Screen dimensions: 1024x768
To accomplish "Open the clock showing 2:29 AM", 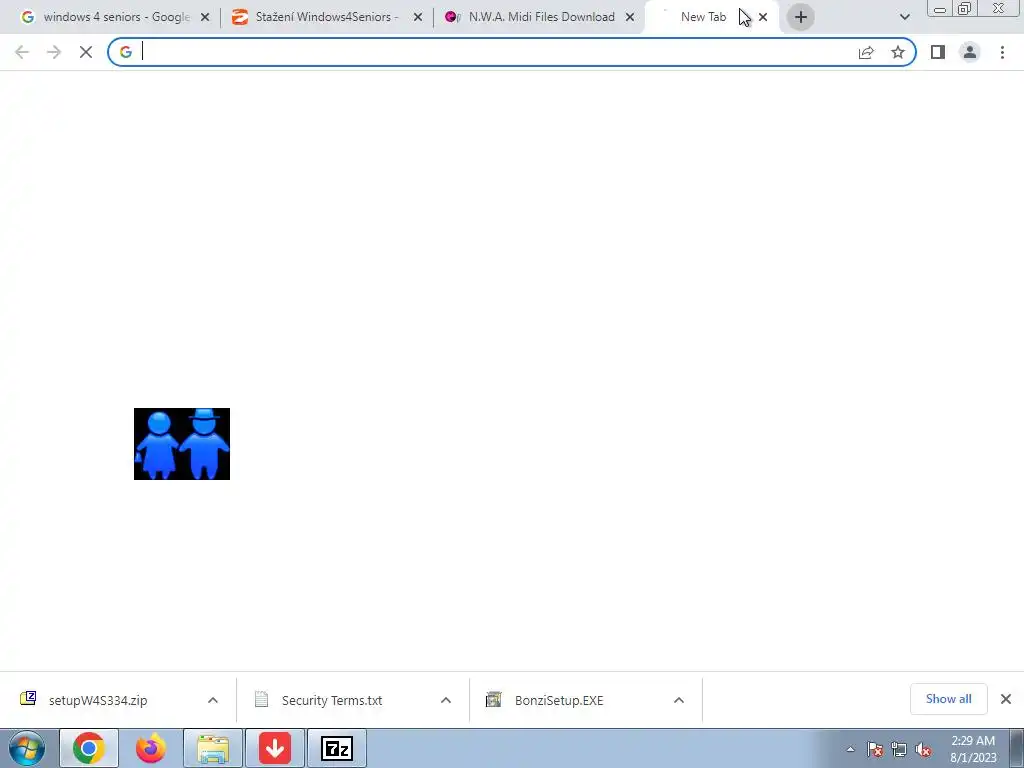I will (x=973, y=749).
